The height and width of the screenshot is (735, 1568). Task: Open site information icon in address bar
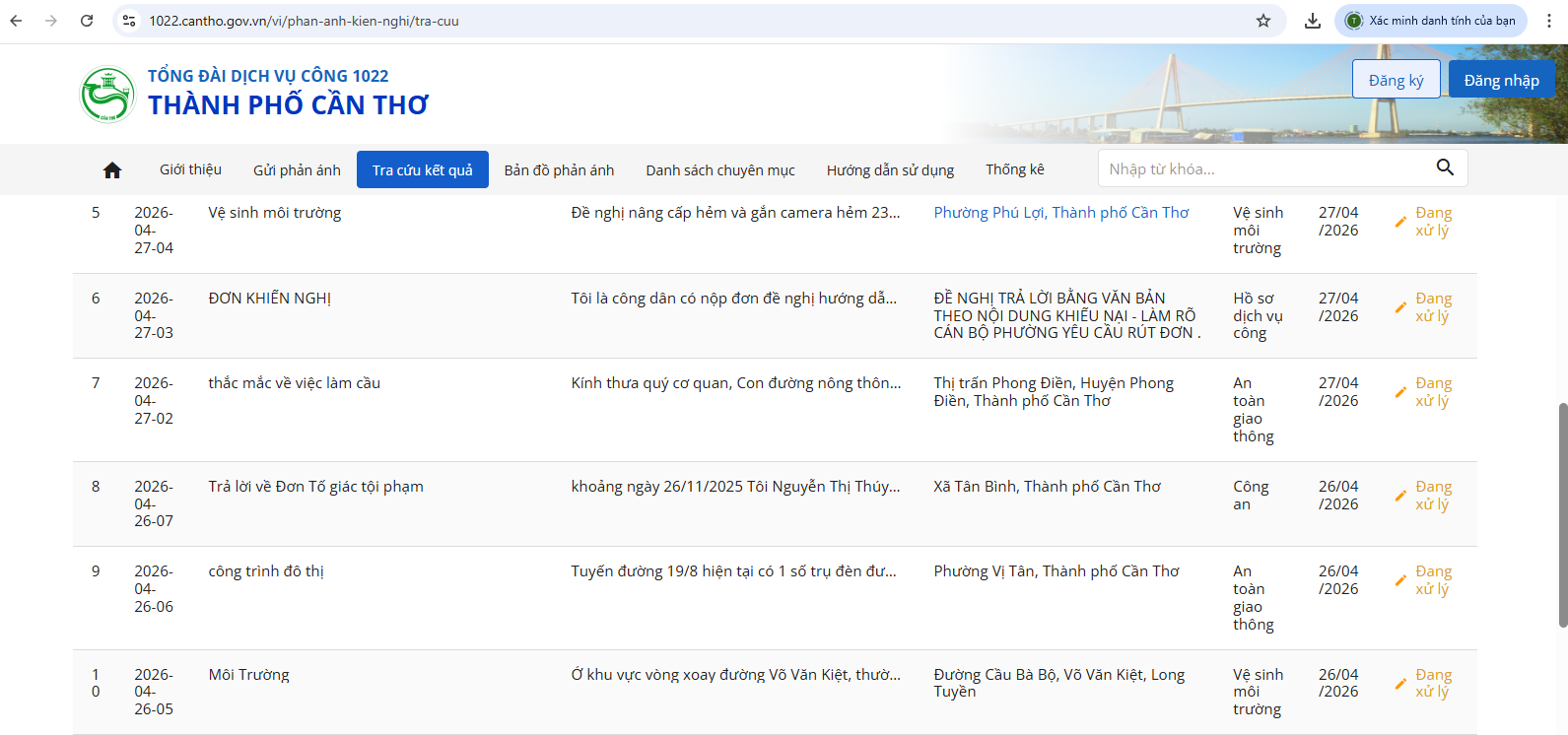tap(129, 21)
